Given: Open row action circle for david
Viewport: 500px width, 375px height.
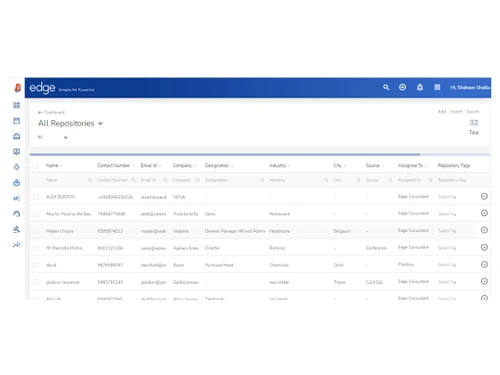Looking at the screenshot, I should coord(484,264).
